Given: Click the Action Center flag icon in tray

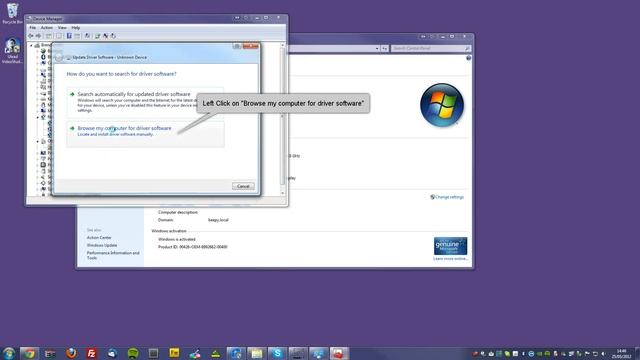Looking at the screenshot, I should pos(587,353).
